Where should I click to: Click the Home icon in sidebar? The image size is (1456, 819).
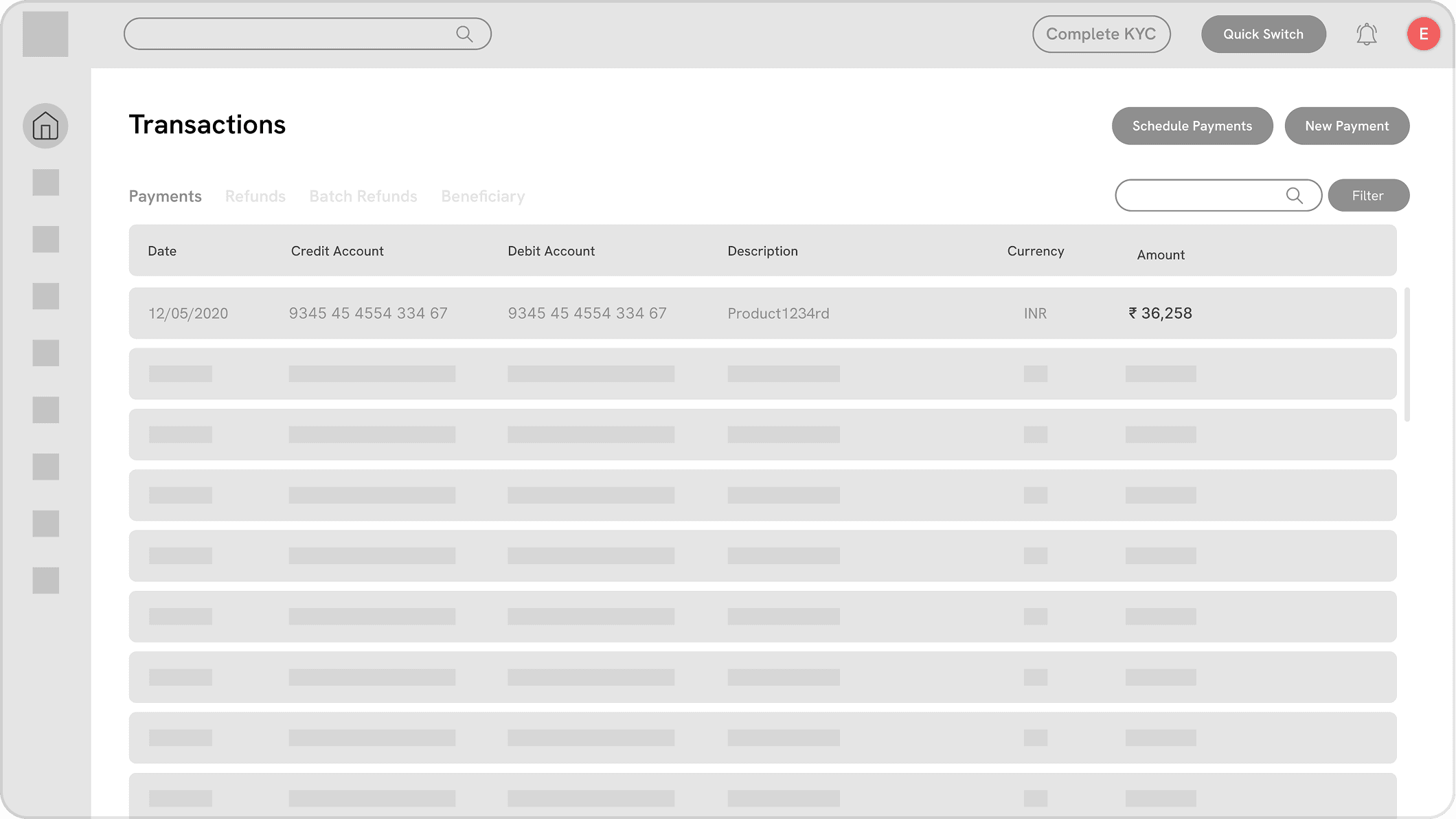(x=45, y=126)
